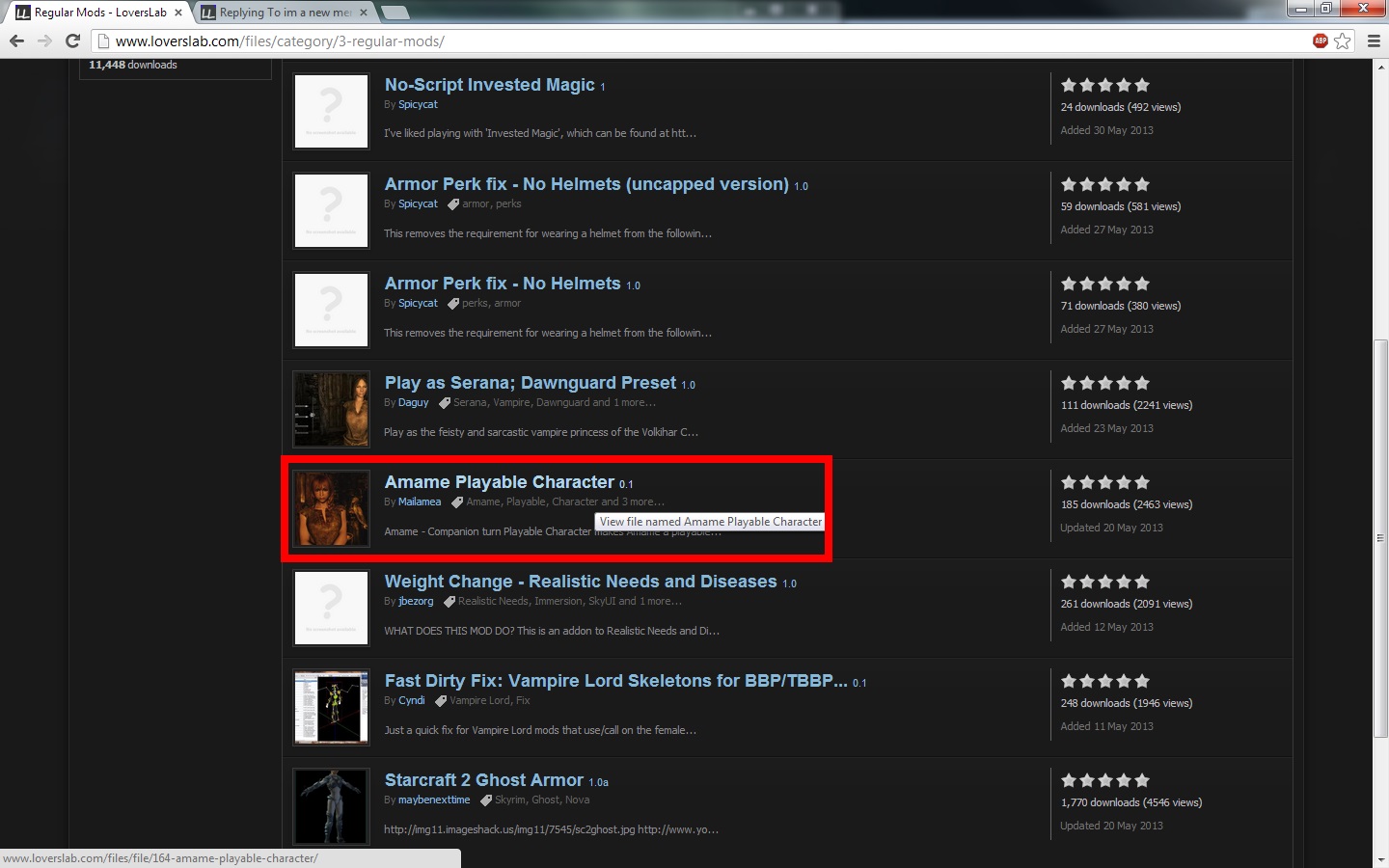Click 'Updated 20 May 2013' under Amame entry
The image size is (1389, 868).
[x=1111, y=528]
